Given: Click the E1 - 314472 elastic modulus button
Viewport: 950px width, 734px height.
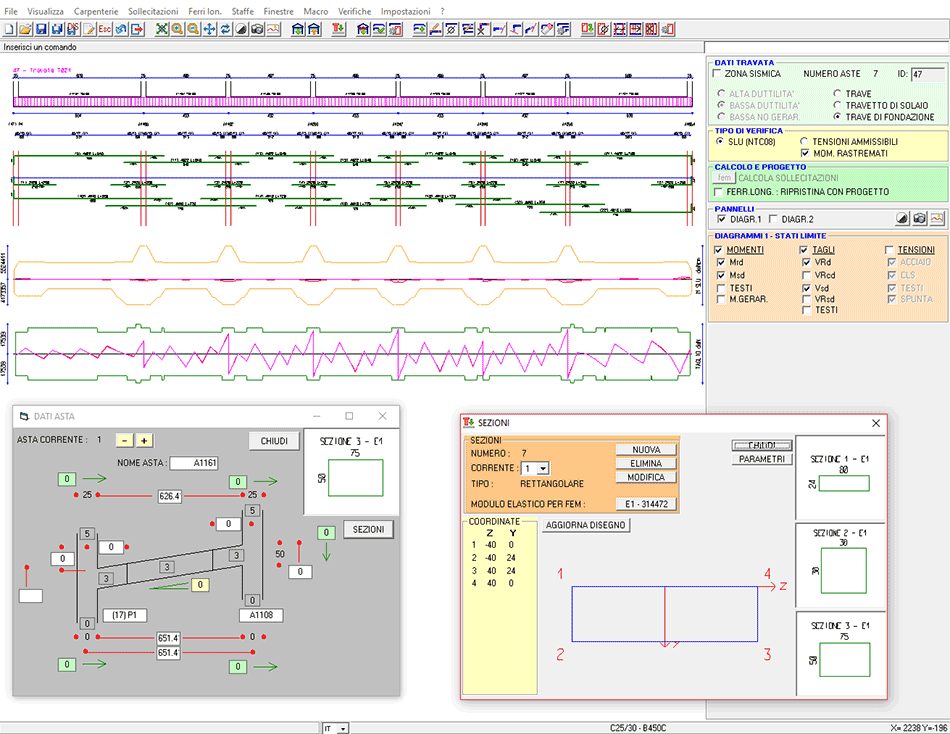Looking at the screenshot, I should (x=646, y=504).
